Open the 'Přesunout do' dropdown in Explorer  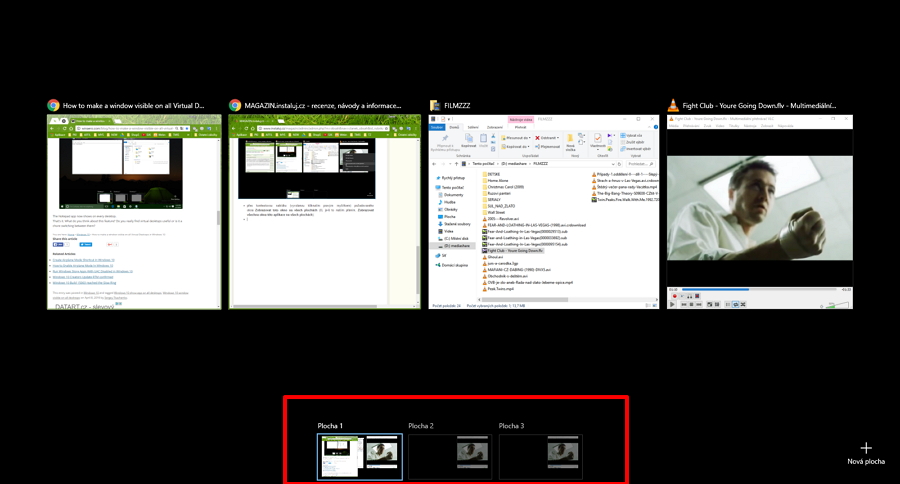[515, 138]
